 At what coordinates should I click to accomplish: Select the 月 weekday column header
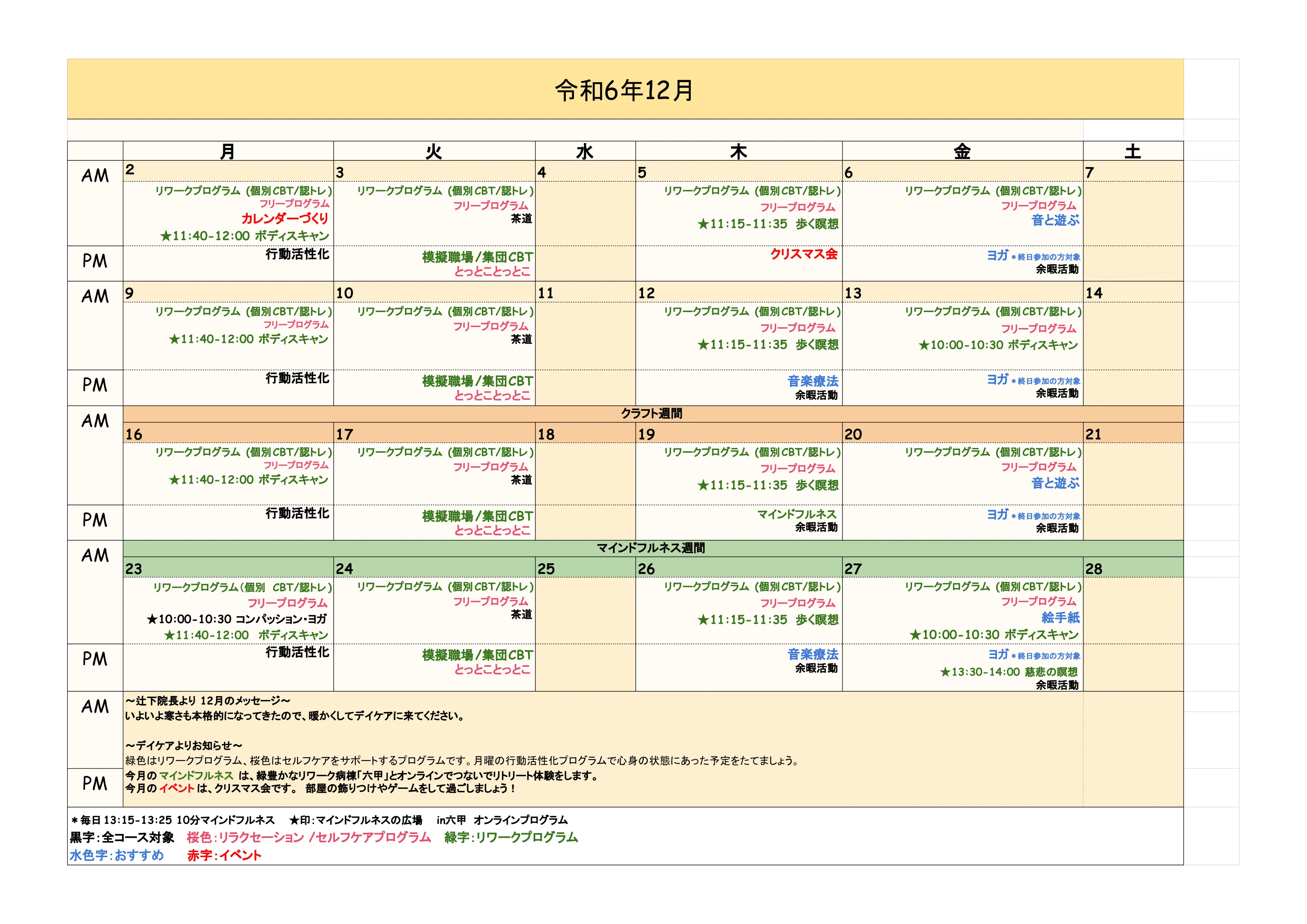(x=228, y=151)
